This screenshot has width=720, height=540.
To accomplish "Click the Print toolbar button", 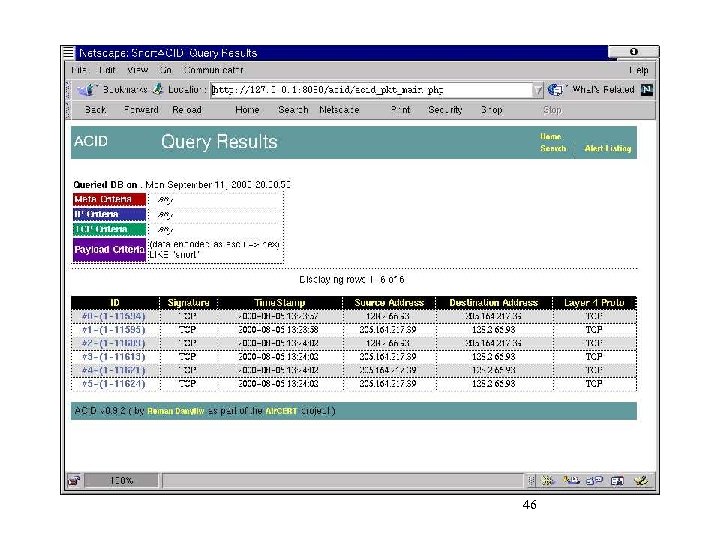I will click(401, 110).
